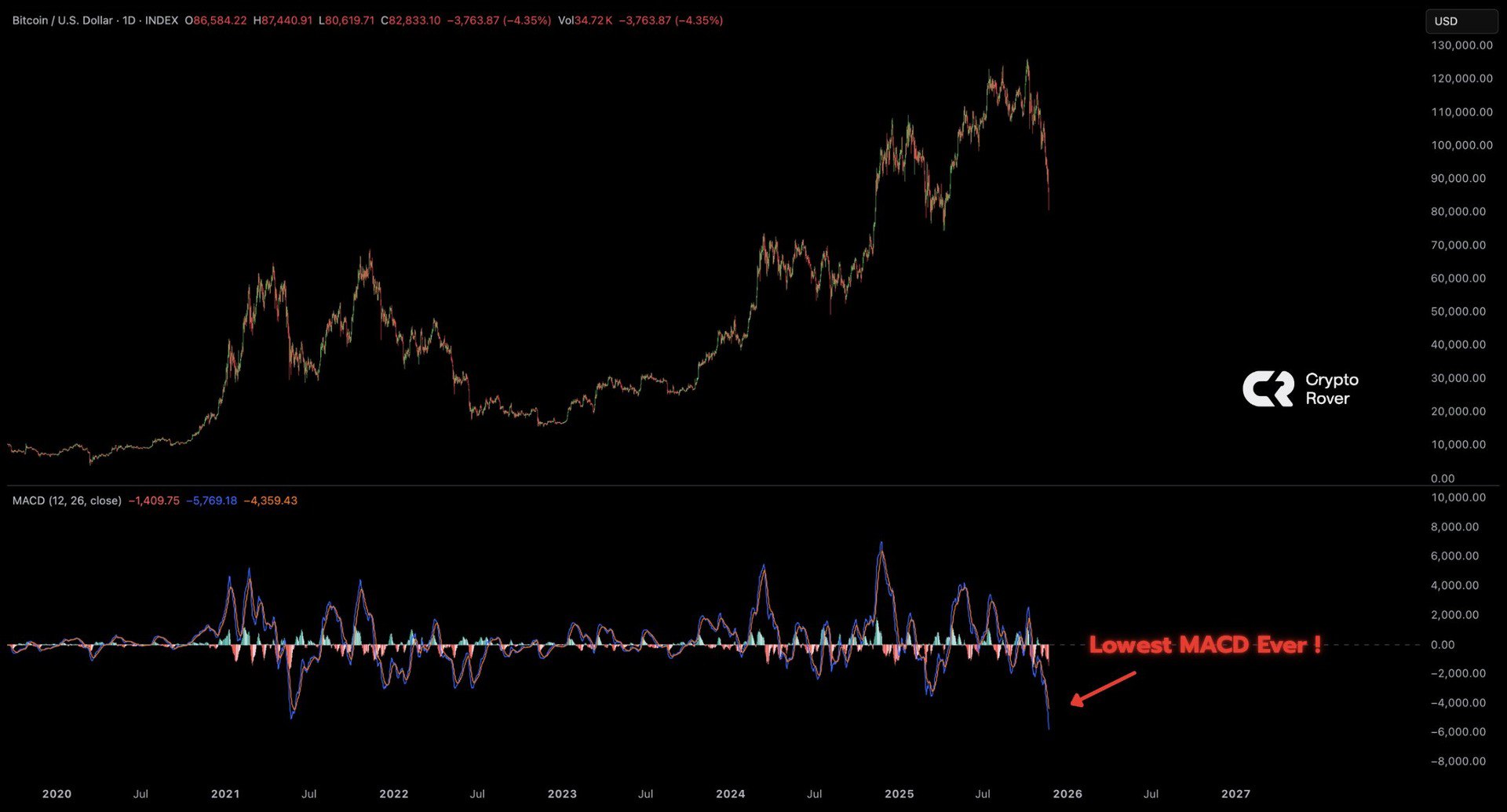The image size is (1507, 812).
Task: Click the 100,000.00 level on price scale
Action: coord(1461,145)
